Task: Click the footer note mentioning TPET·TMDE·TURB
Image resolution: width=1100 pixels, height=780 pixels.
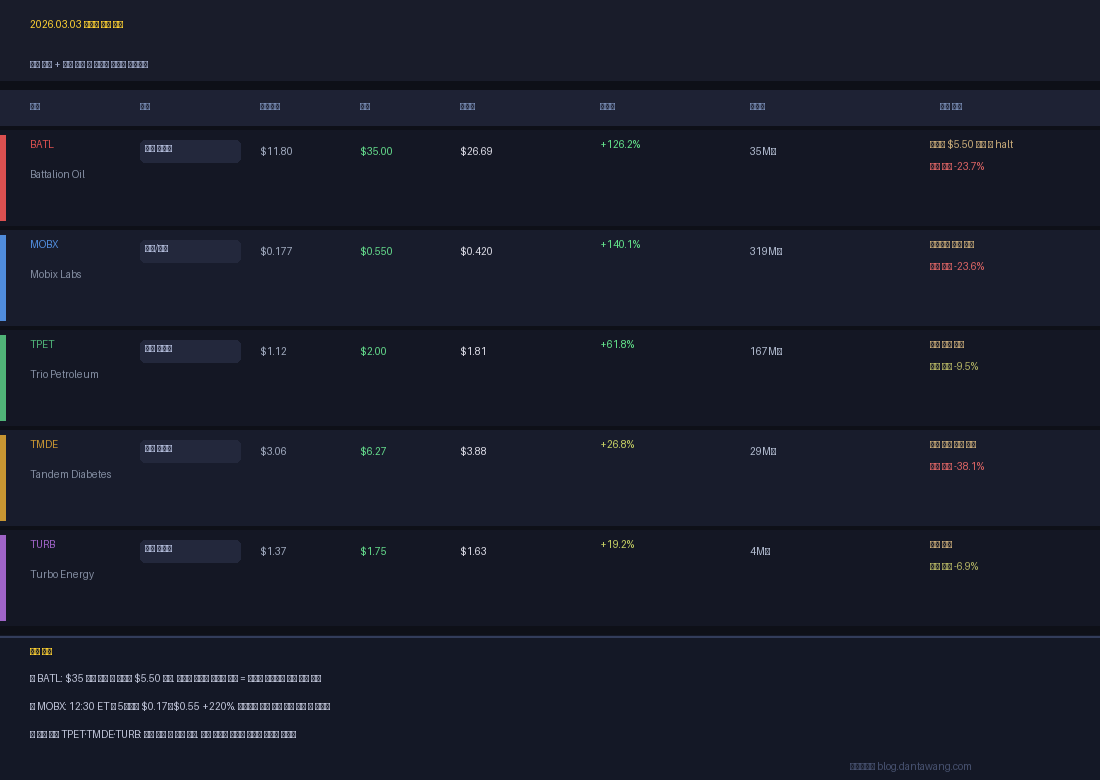Action: point(163,735)
